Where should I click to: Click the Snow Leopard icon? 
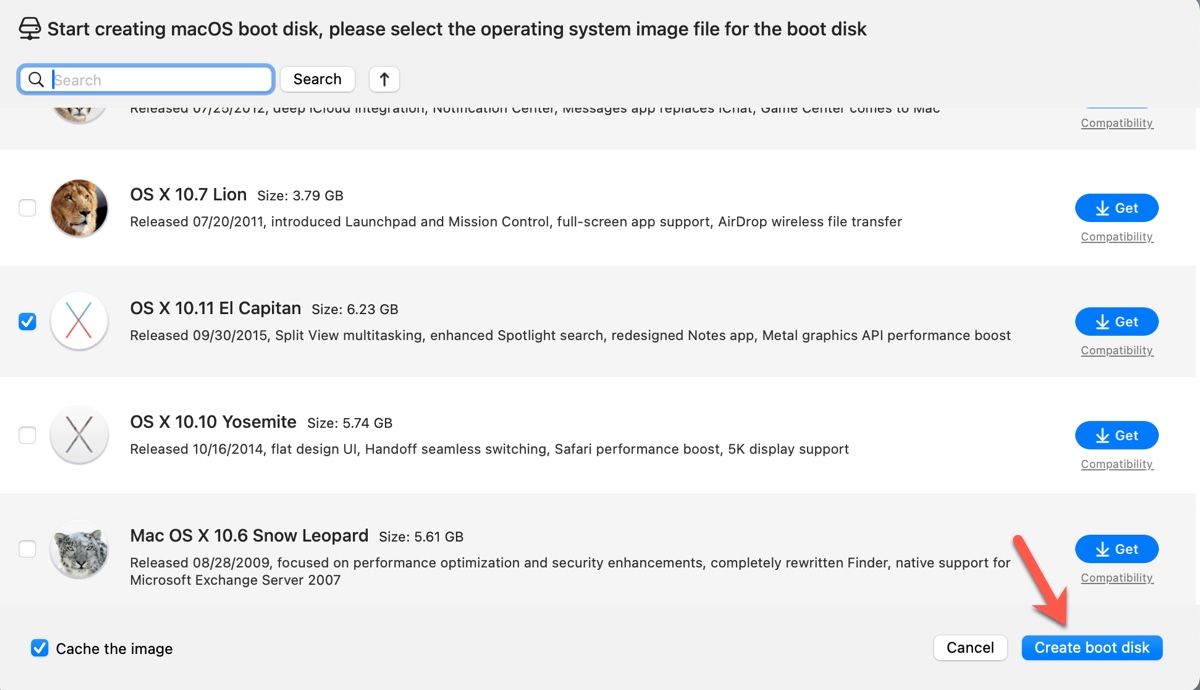point(79,549)
